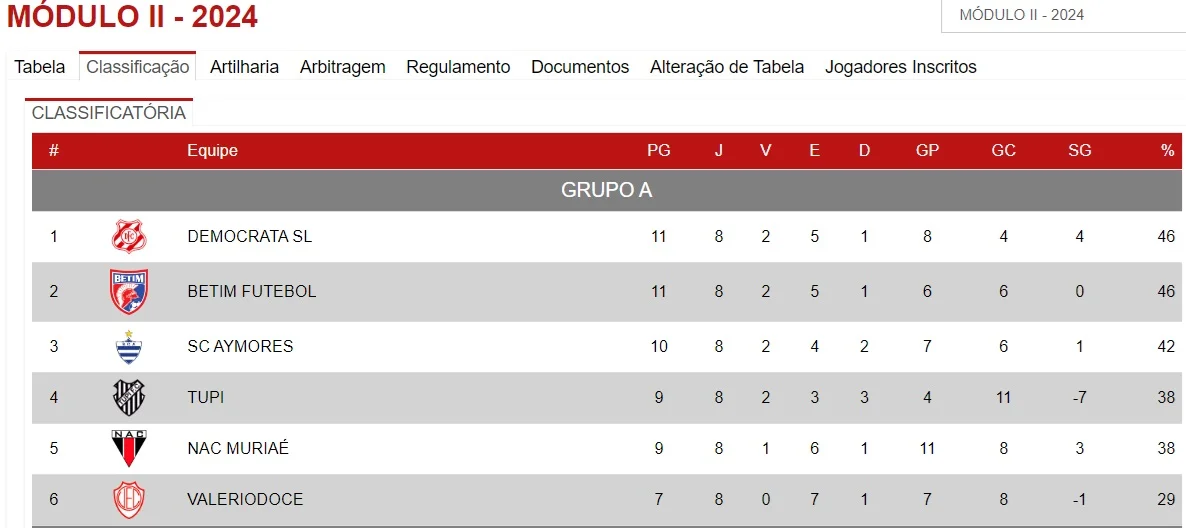Click the Democrata SL team crest
Screen dimensions: 1186x528
pos(129,237)
